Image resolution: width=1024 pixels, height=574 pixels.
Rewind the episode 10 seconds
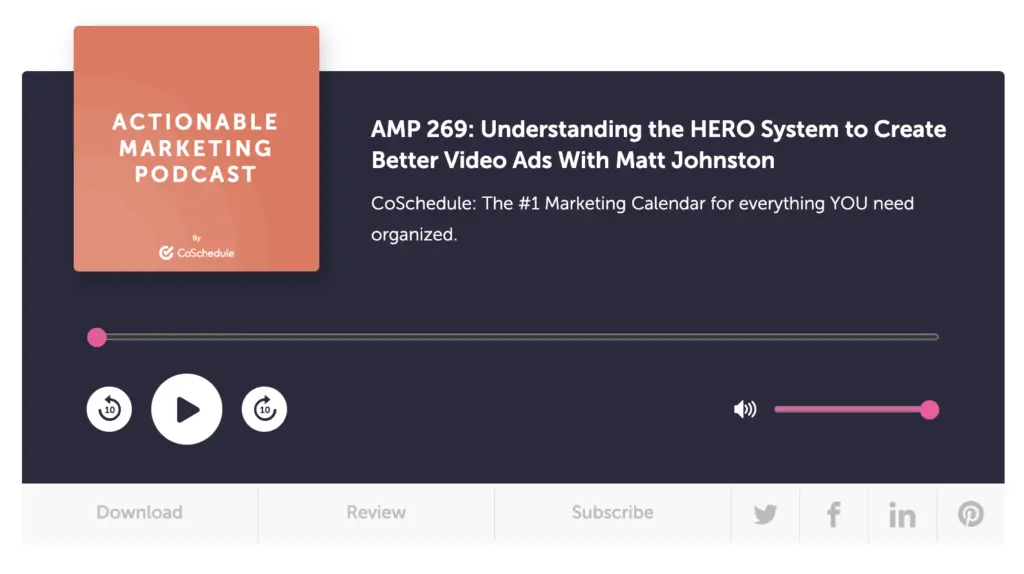109,409
